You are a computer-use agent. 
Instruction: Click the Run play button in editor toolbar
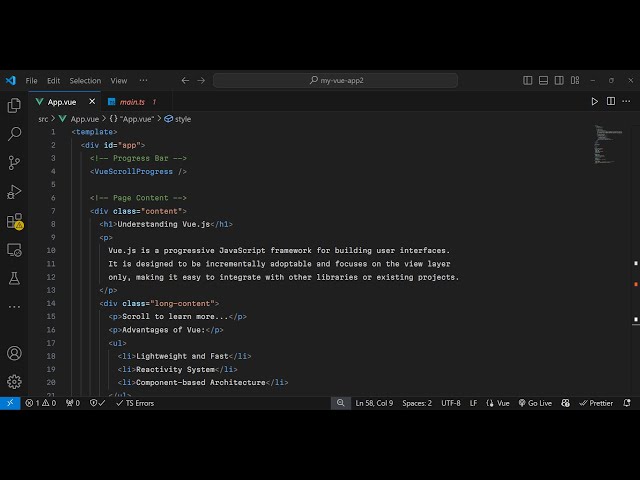coord(595,101)
